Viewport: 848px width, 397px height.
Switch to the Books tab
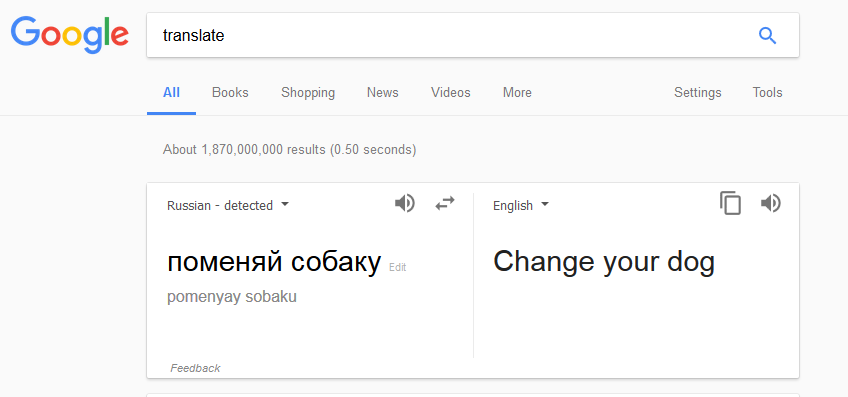[230, 92]
